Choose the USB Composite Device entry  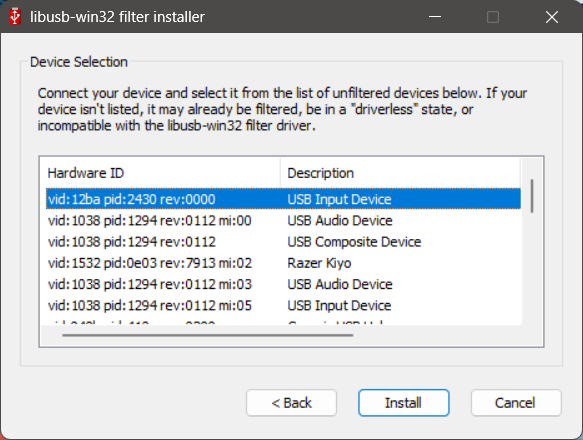click(x=283, y=242)
